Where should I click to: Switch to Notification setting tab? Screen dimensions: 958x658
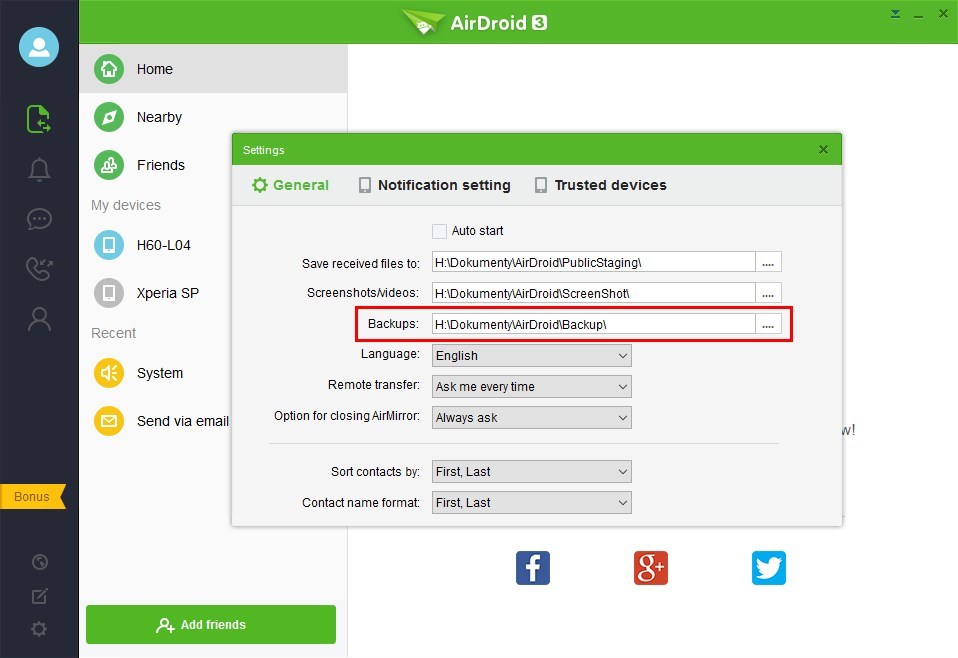434,185
